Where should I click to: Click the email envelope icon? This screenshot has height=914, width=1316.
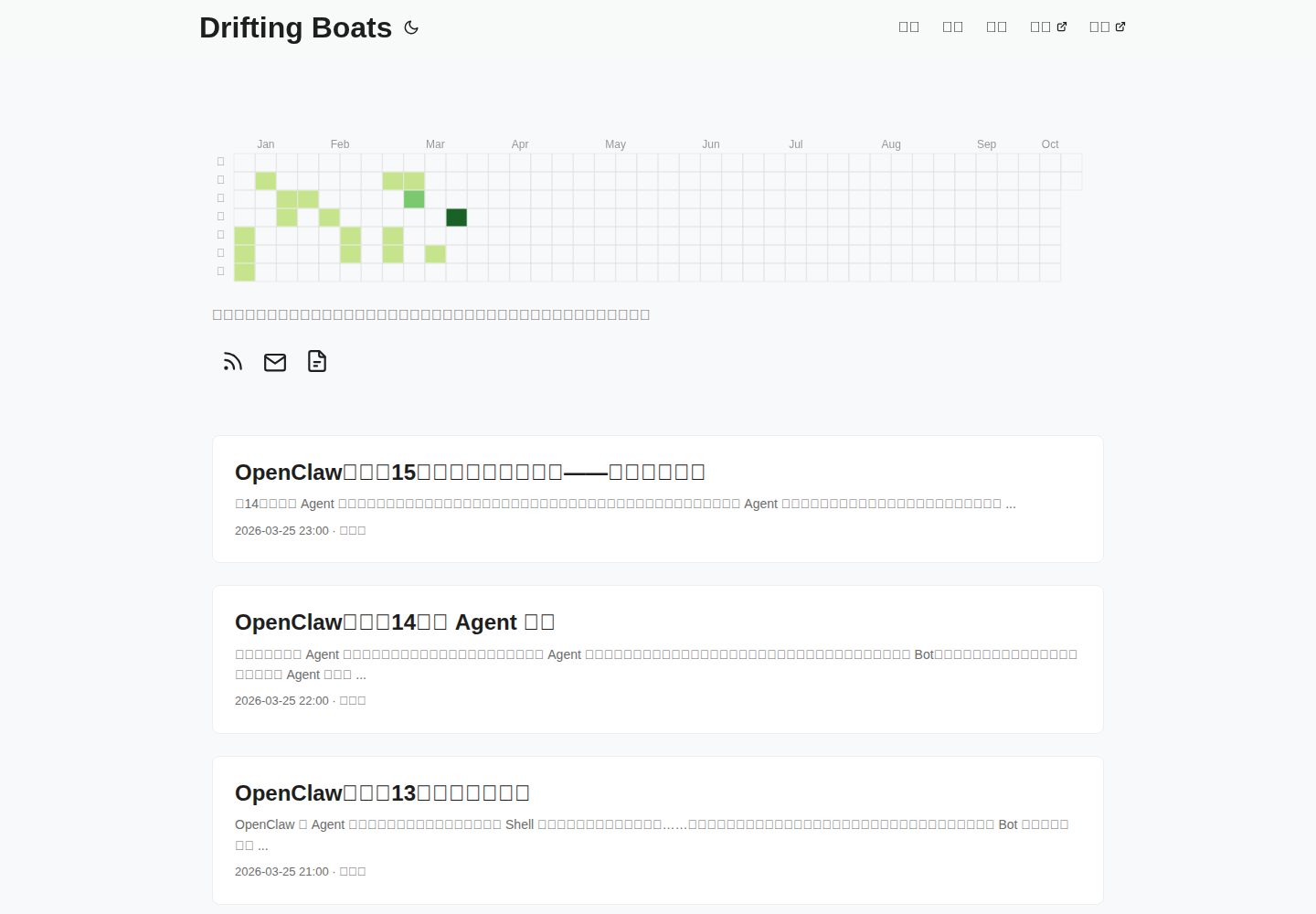click(275, 362)
